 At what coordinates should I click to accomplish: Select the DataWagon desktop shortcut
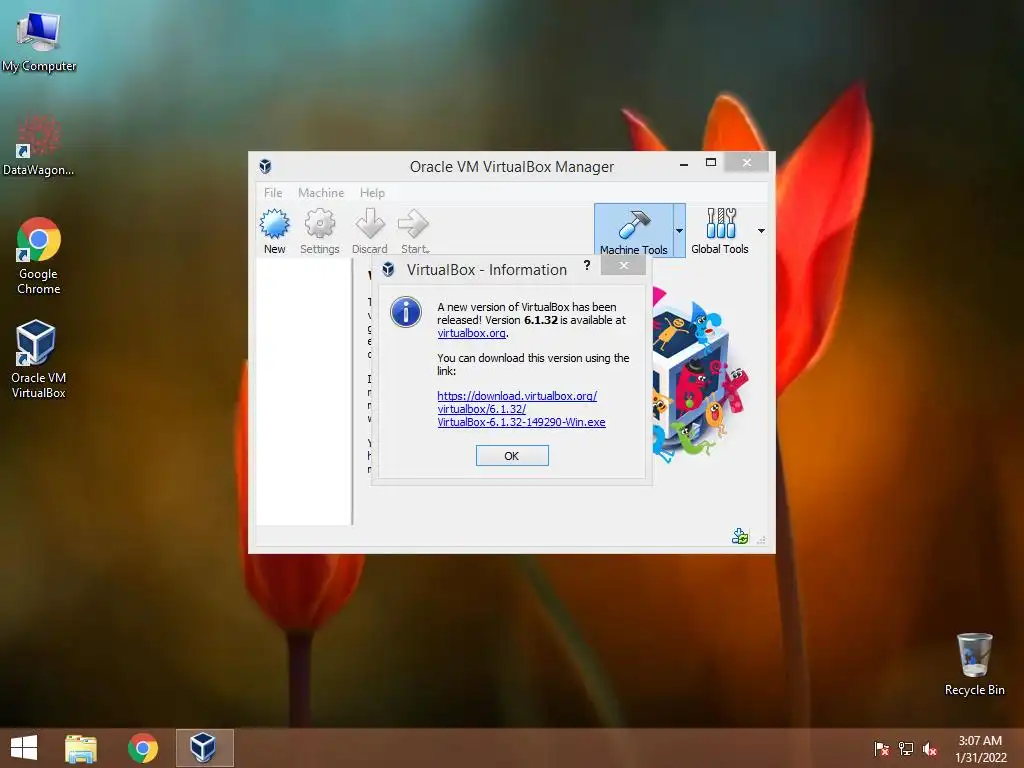pos(39,145)
